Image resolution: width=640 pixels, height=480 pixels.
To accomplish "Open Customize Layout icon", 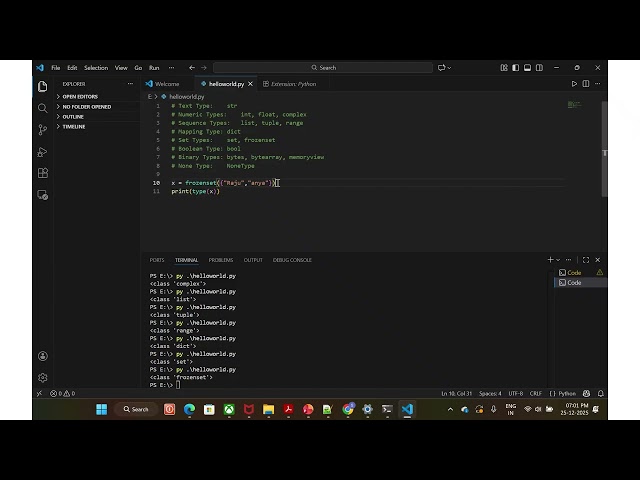I will (x=504, y=68).
